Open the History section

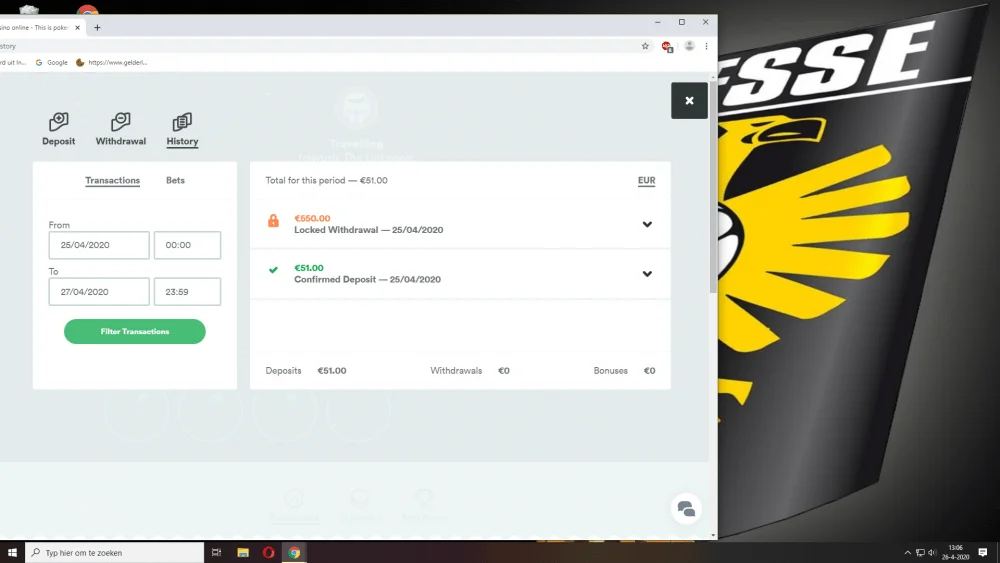point(182,129)
